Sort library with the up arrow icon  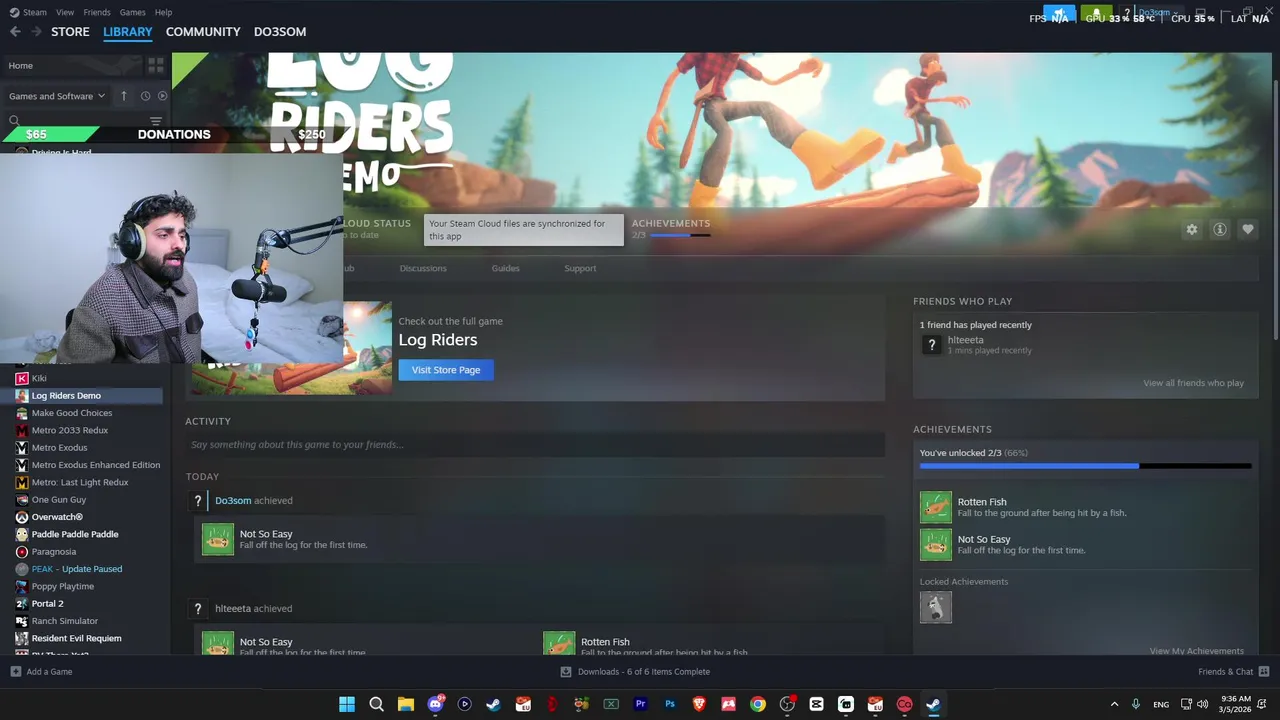[124, 96]
